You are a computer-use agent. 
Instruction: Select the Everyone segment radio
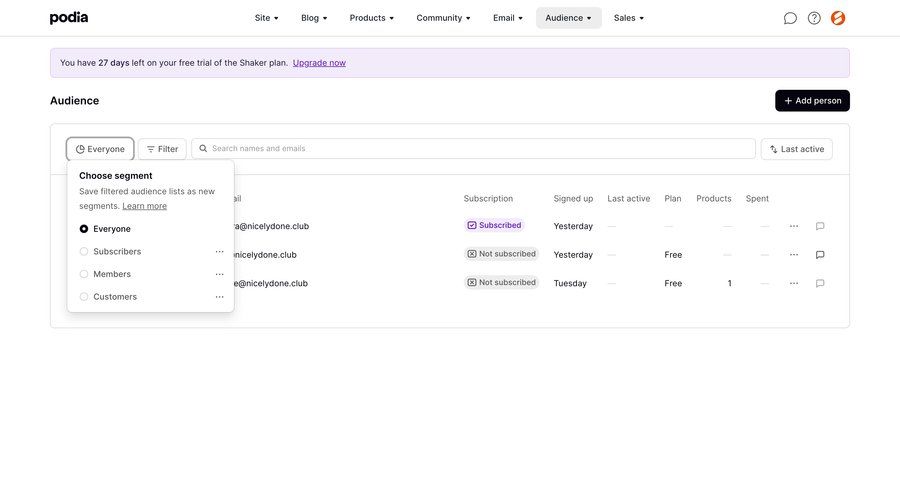84,229
